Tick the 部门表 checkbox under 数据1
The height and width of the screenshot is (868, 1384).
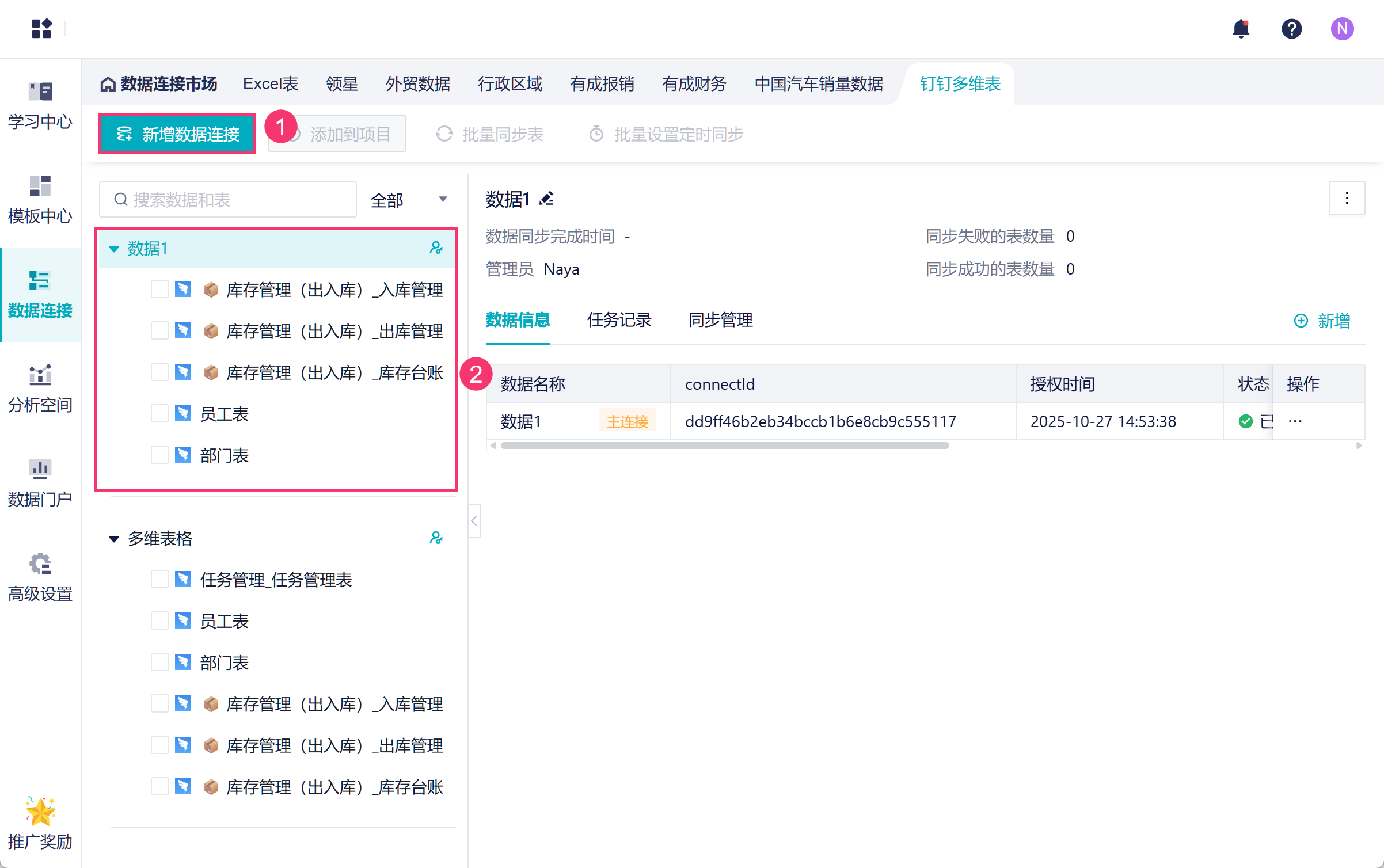[x=159, y=455]
